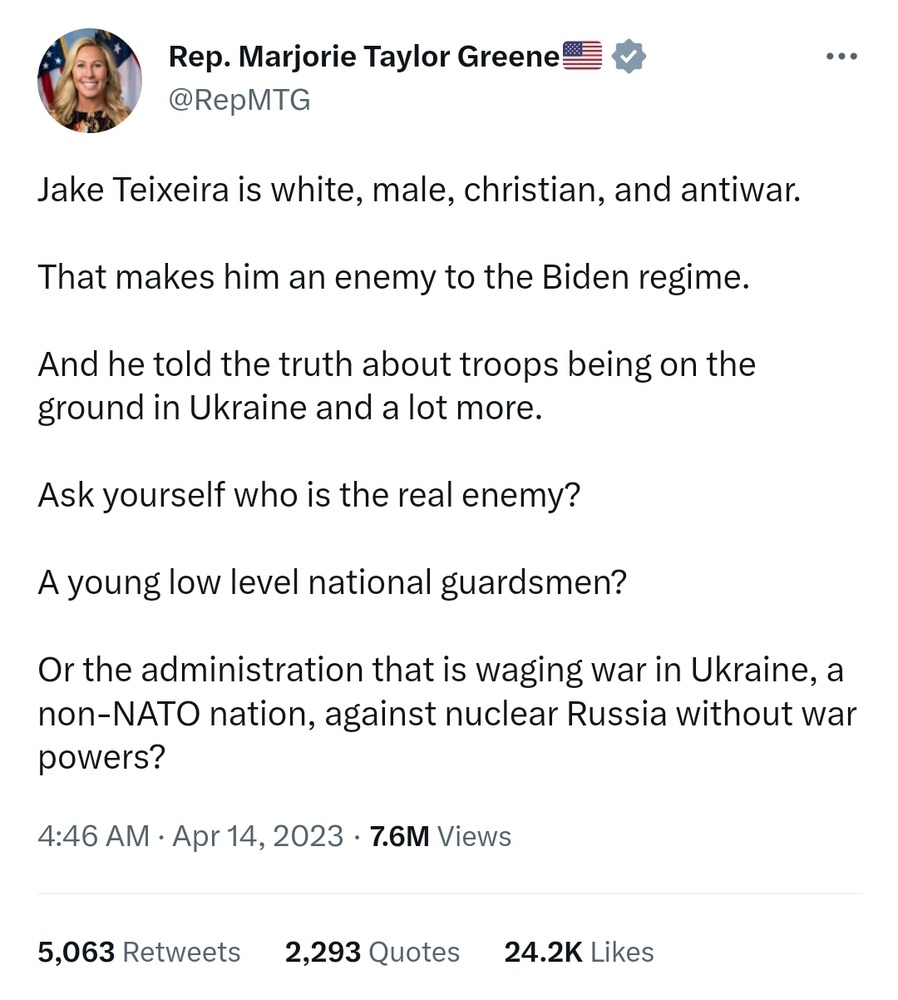Show the 5,063 Retweets list

[139, 951]
